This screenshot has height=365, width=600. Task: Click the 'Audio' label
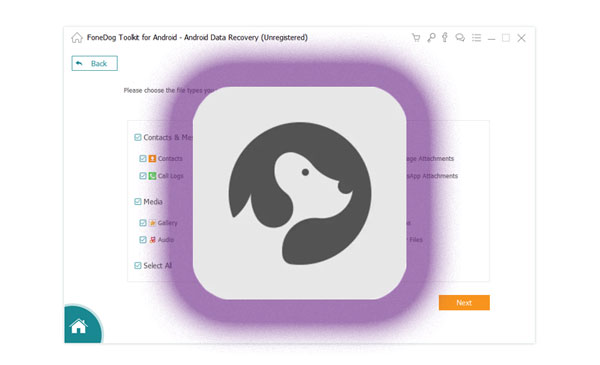pos(166,240)
